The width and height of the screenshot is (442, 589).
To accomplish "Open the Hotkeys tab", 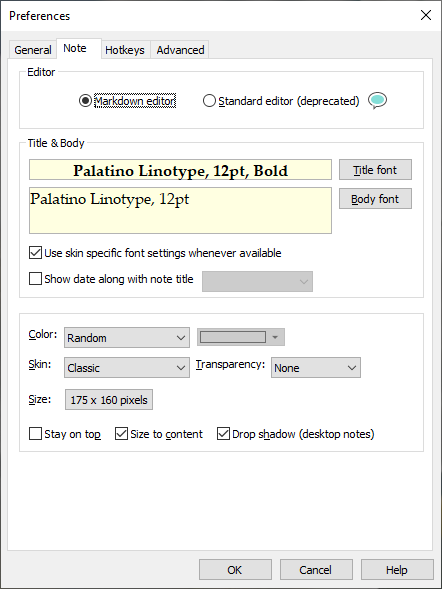I will [125, 50].
